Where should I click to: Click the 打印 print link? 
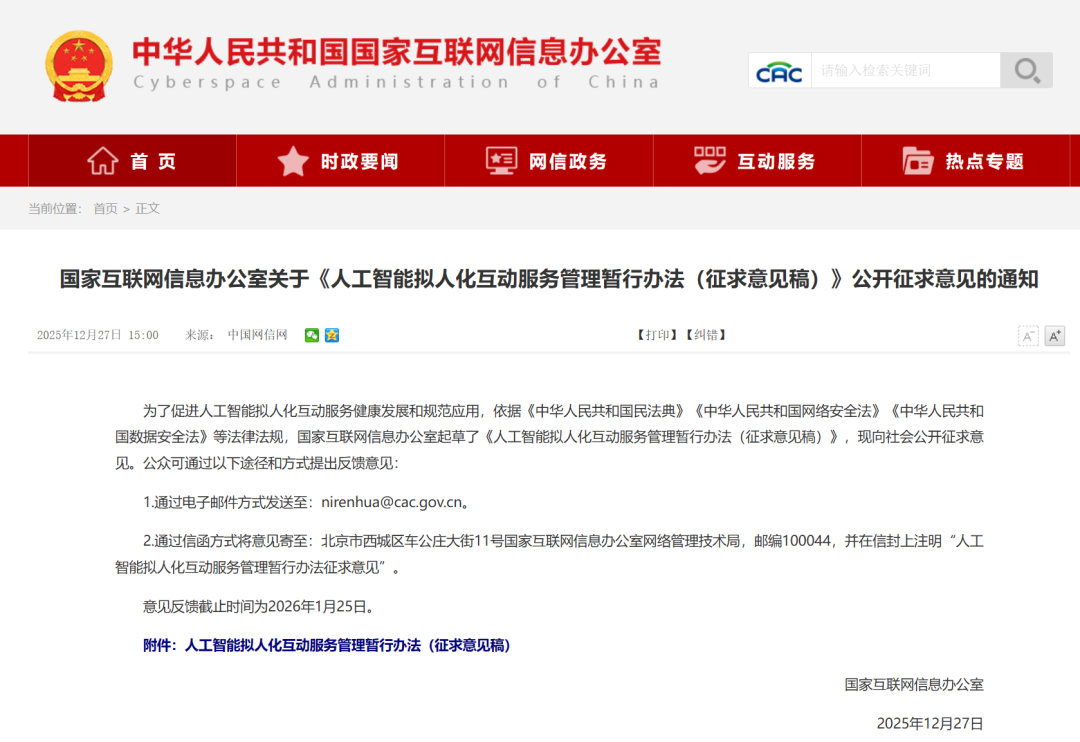coord(657,335)
